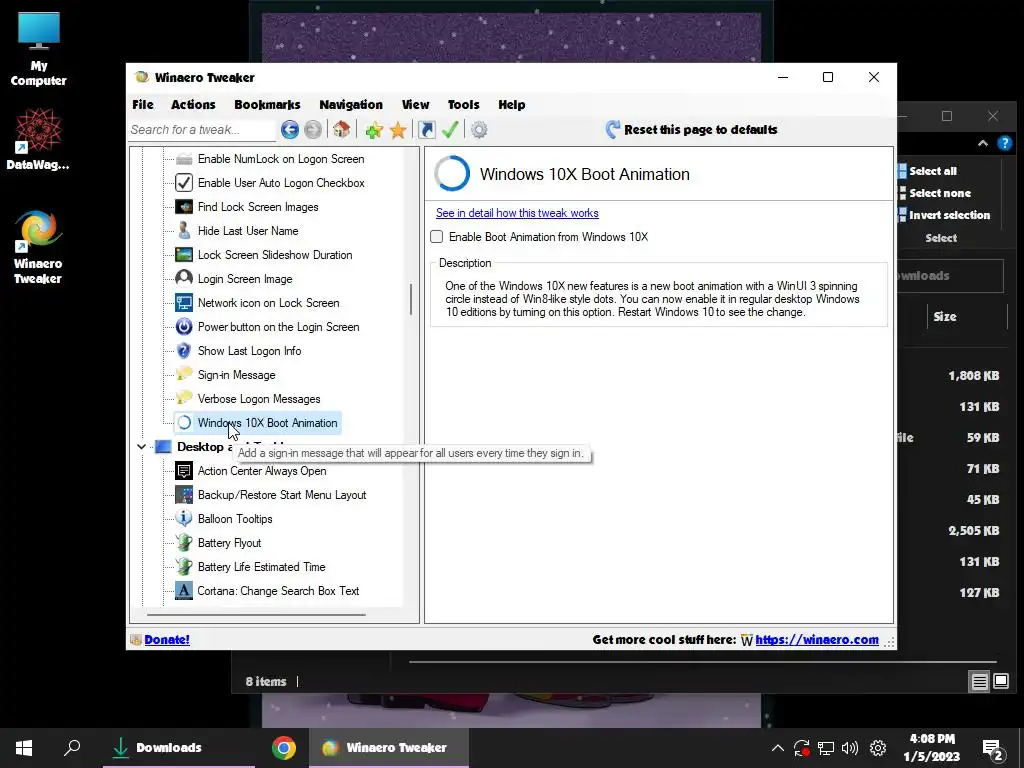1024x768 pixels.
Task: Open the Actions menu
Action: coord(193,104)
